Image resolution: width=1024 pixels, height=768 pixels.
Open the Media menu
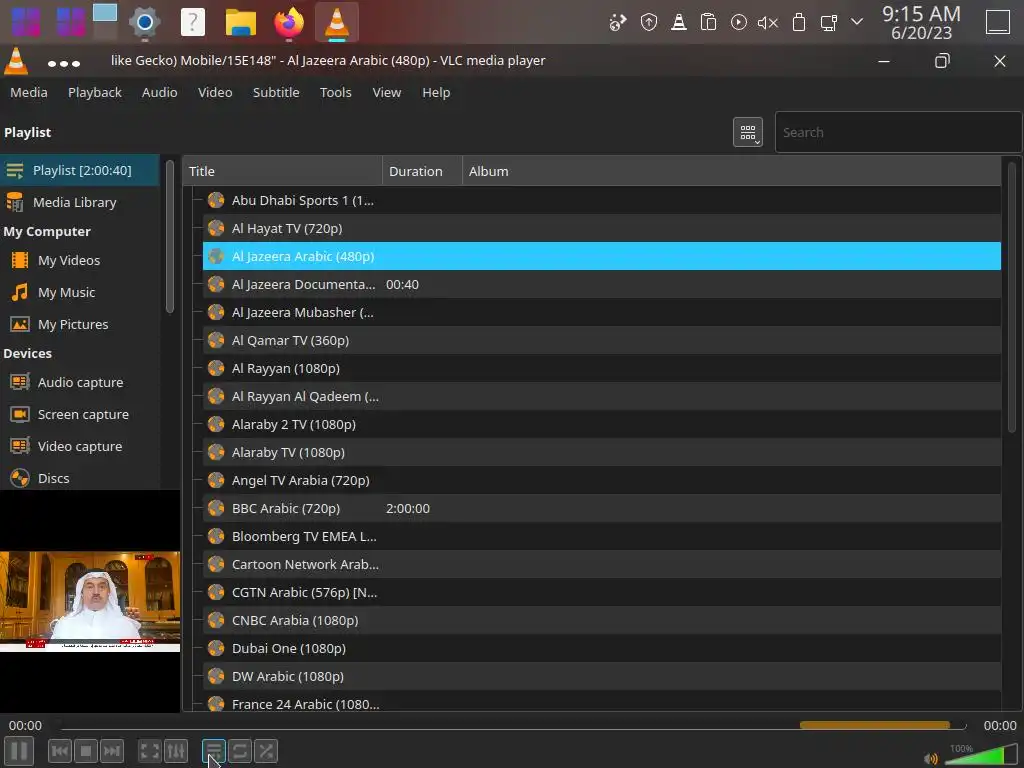pyautogui.click(x=29, y=93)
